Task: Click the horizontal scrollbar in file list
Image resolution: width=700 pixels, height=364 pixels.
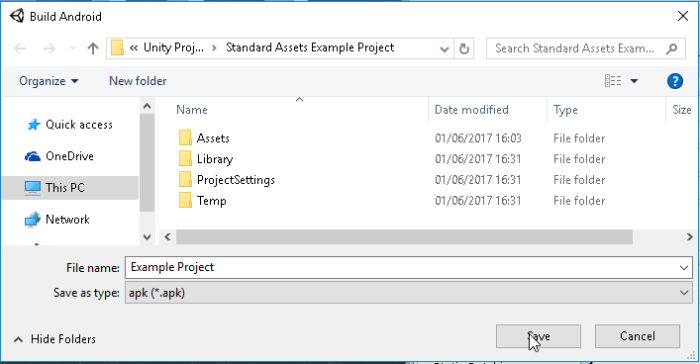Action: point(404,237)
